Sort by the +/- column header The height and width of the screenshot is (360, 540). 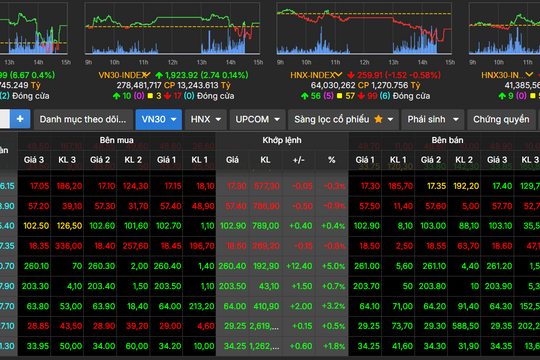click(x=299, y=160)
